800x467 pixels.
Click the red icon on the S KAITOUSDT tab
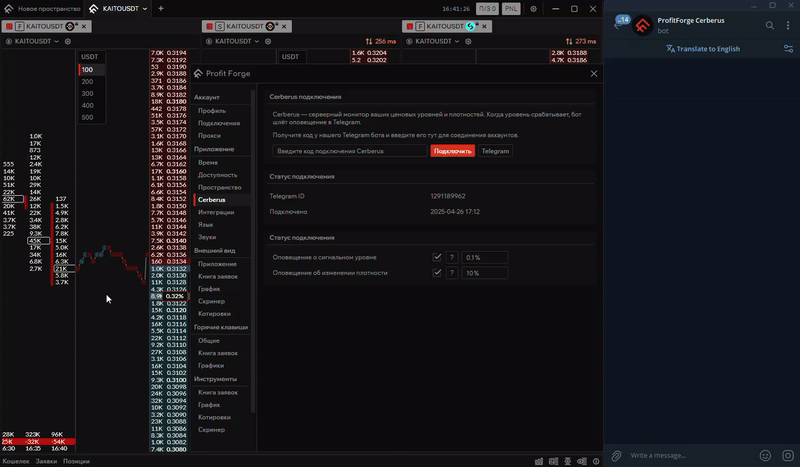pos(210,26)
